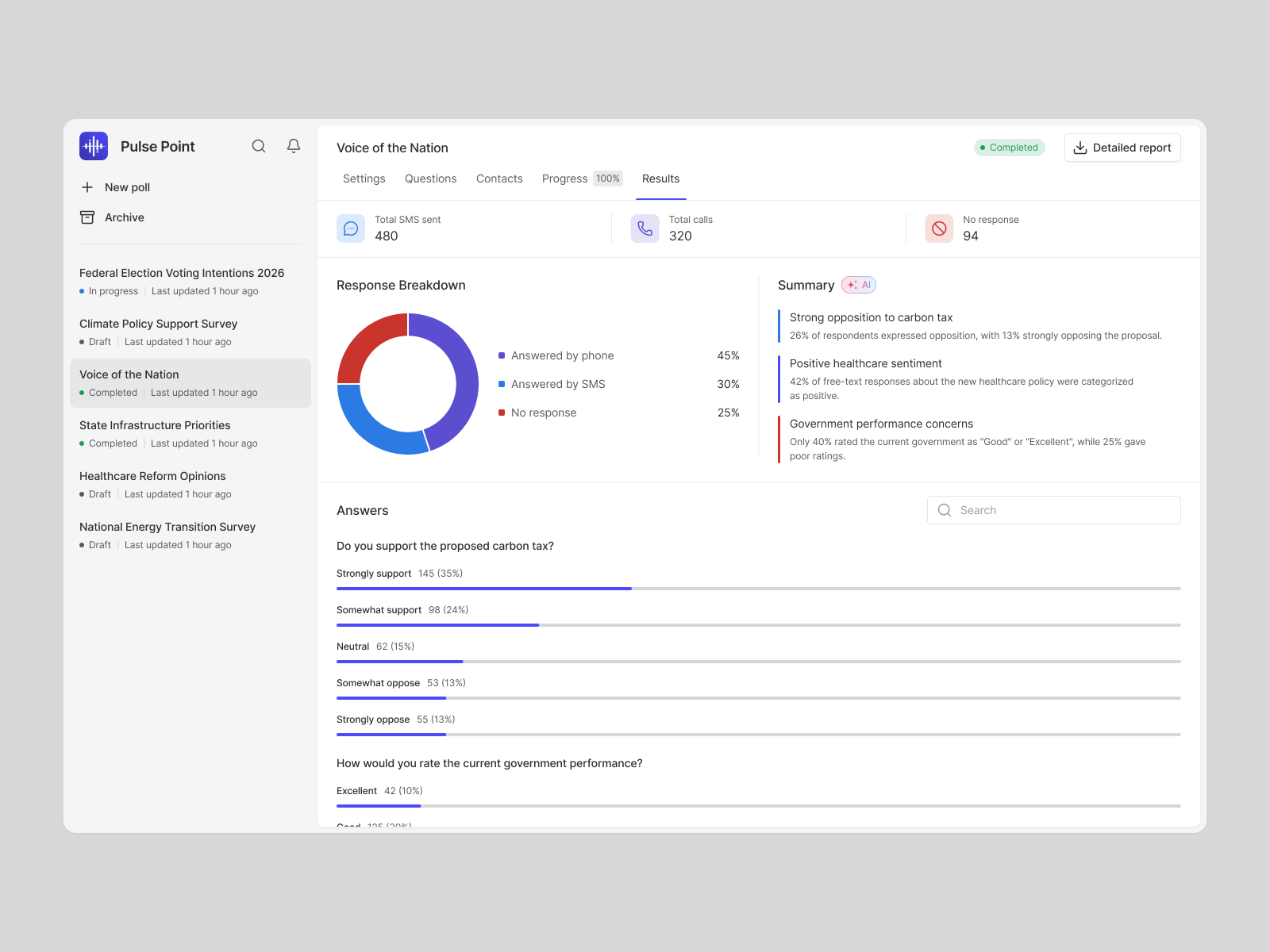Click the download icon in Detailed report
Image resolution: width=1270 pixels, height=952 pixels.
tap(1080, 148)
